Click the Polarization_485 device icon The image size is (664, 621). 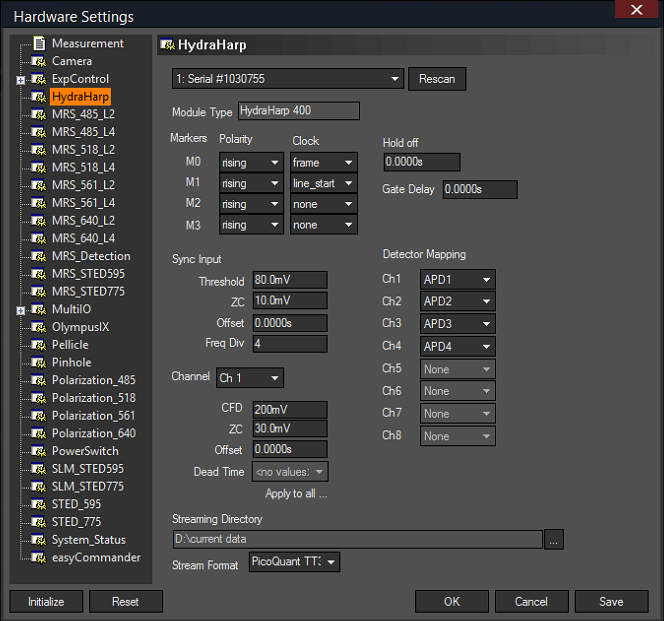click(39, 380)
